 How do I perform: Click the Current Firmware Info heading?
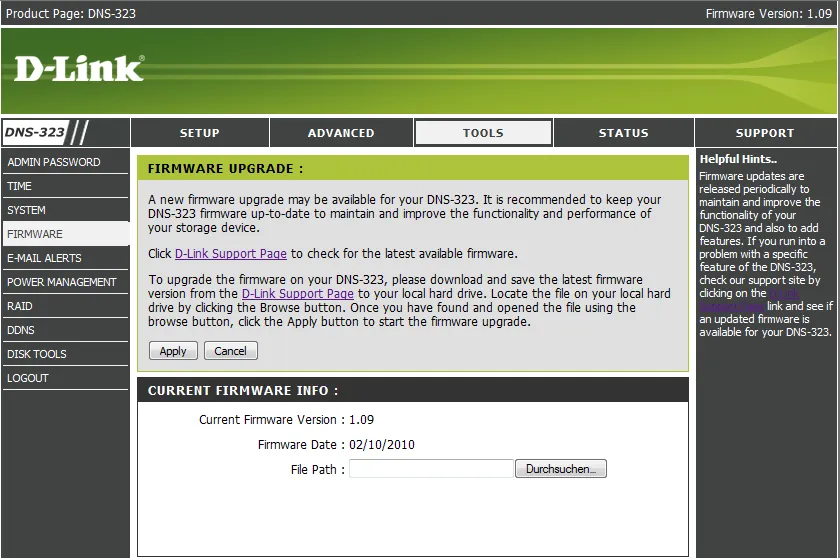[243, 390]
